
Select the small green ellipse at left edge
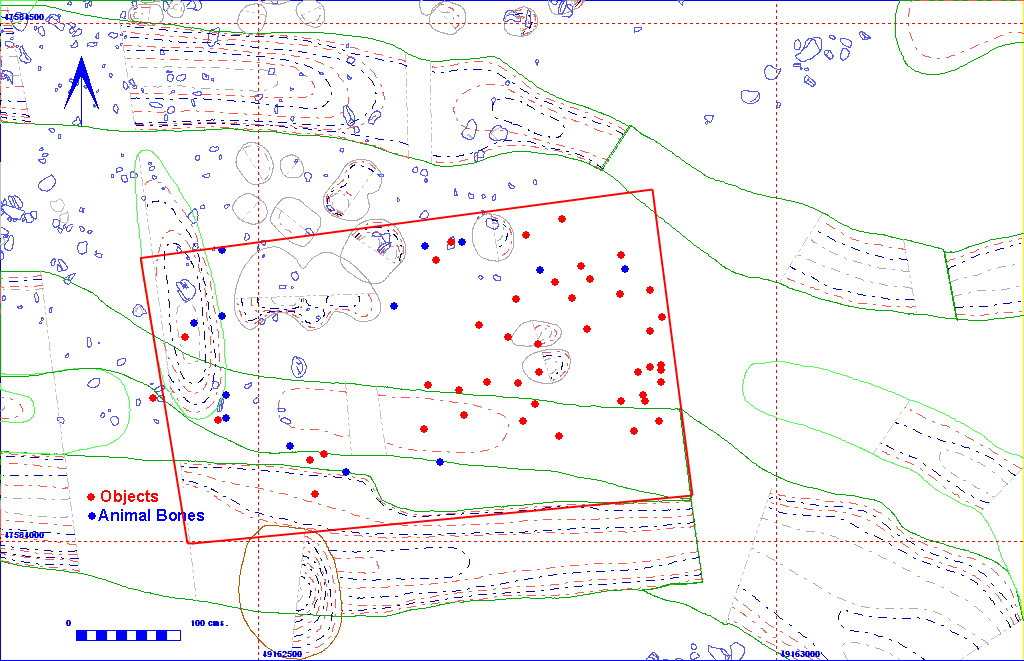15,407
